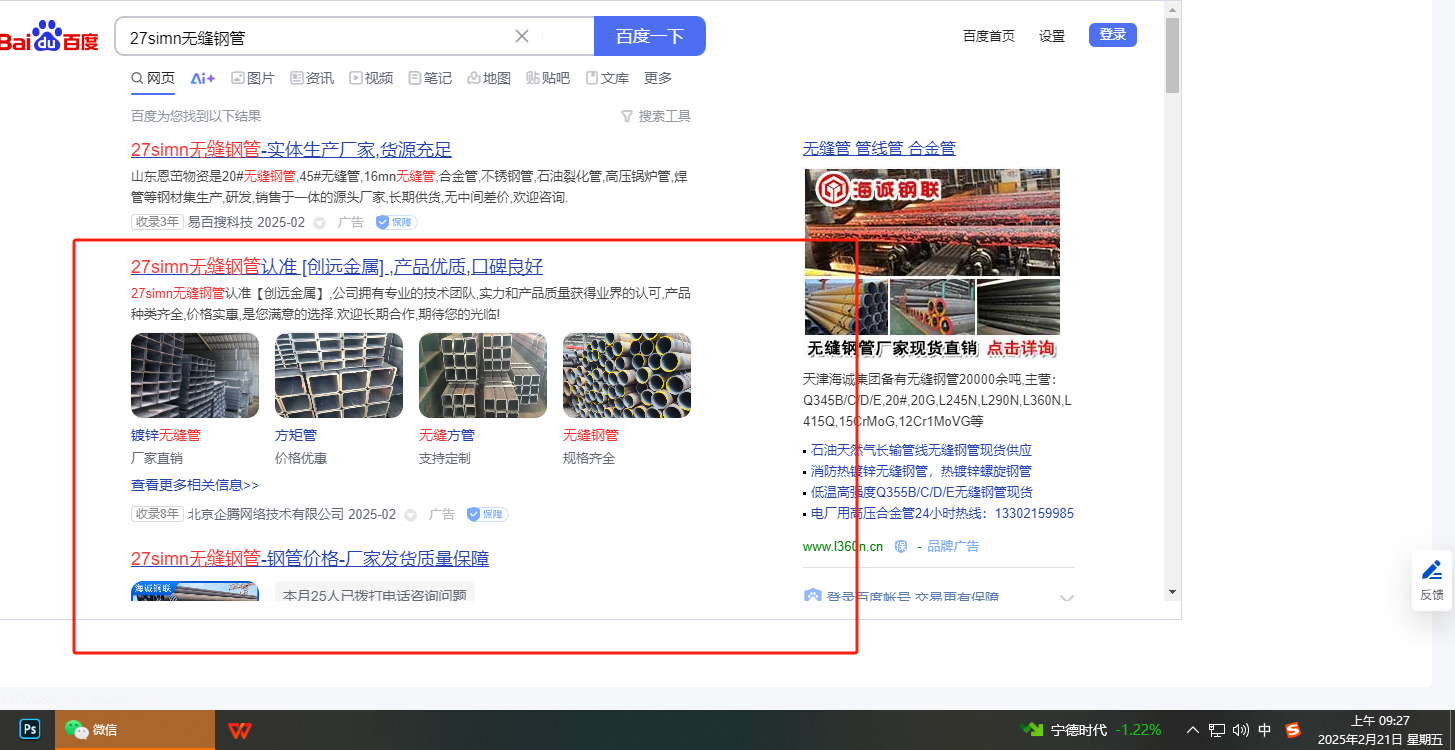This screenshot has width=1455, height=750.
Task: Open 设置 in the top bar
Action: pyautogui.click(x=1052, y=36)
